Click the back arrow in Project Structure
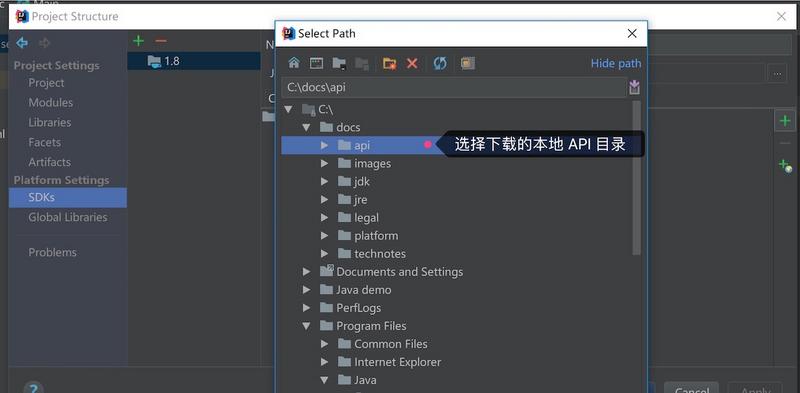The height and width of the screenshot is (393, 800). [x=22, y=43]
